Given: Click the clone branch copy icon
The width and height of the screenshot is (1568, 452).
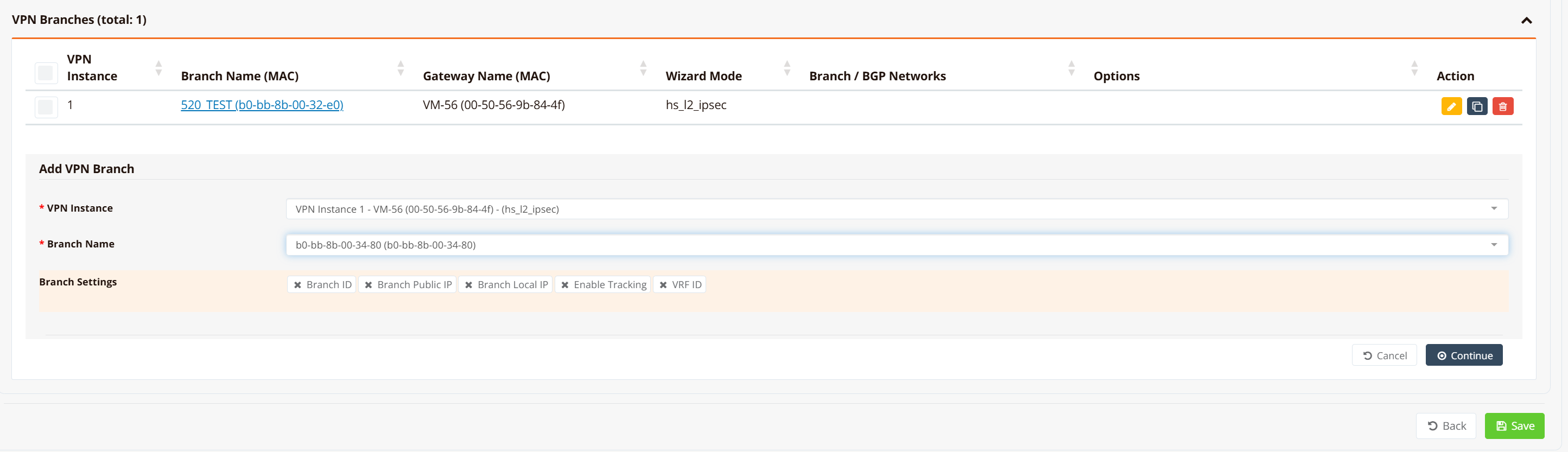Looking at the screenshot, I should 1477,106.
